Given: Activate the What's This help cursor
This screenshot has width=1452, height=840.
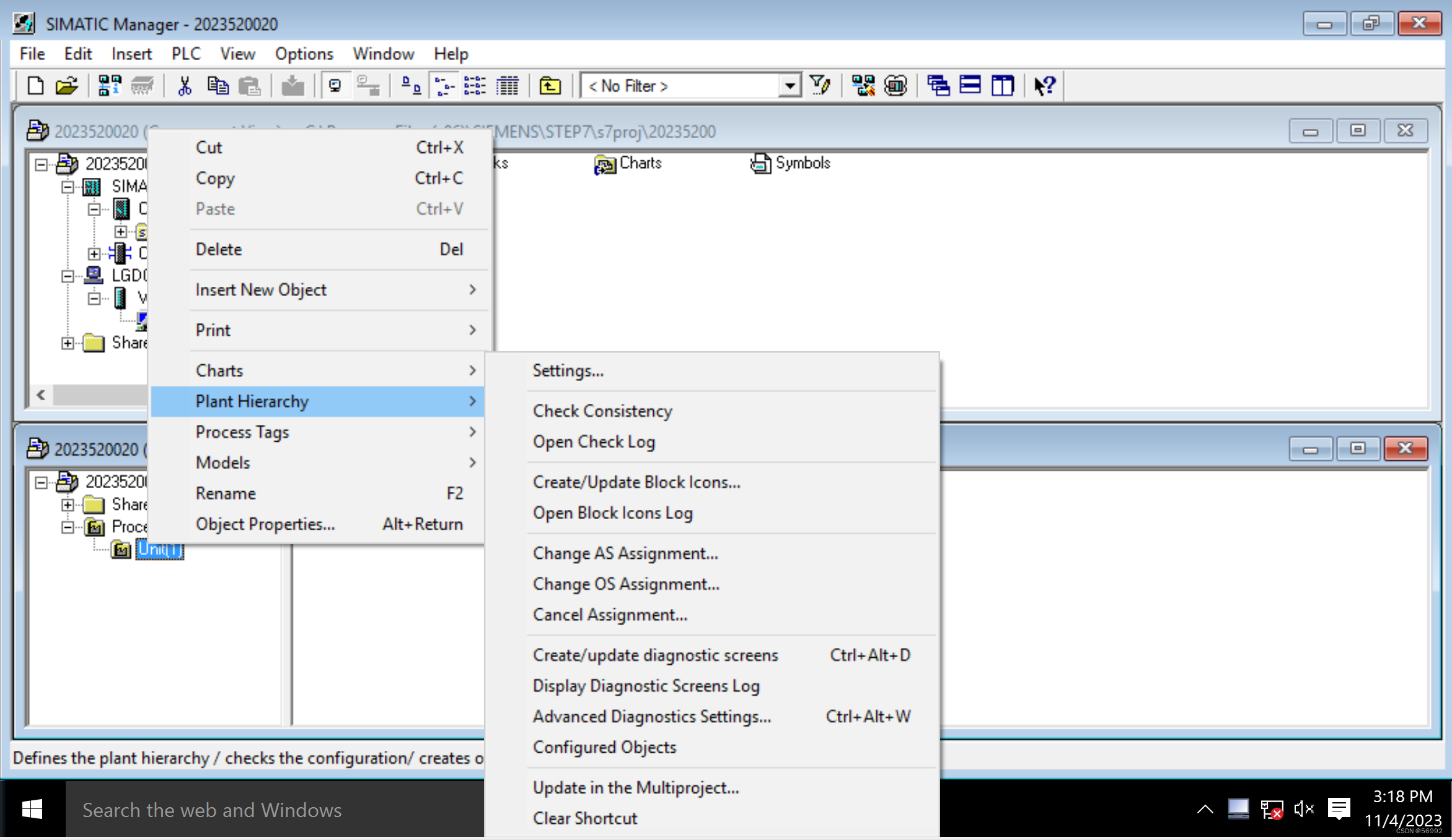Looking at the screenshot, I should point(1044,85).
